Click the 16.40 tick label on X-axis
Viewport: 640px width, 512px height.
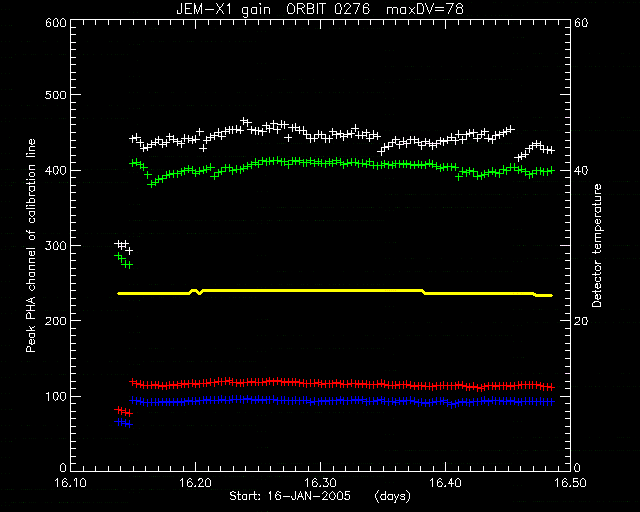(445, 483)
